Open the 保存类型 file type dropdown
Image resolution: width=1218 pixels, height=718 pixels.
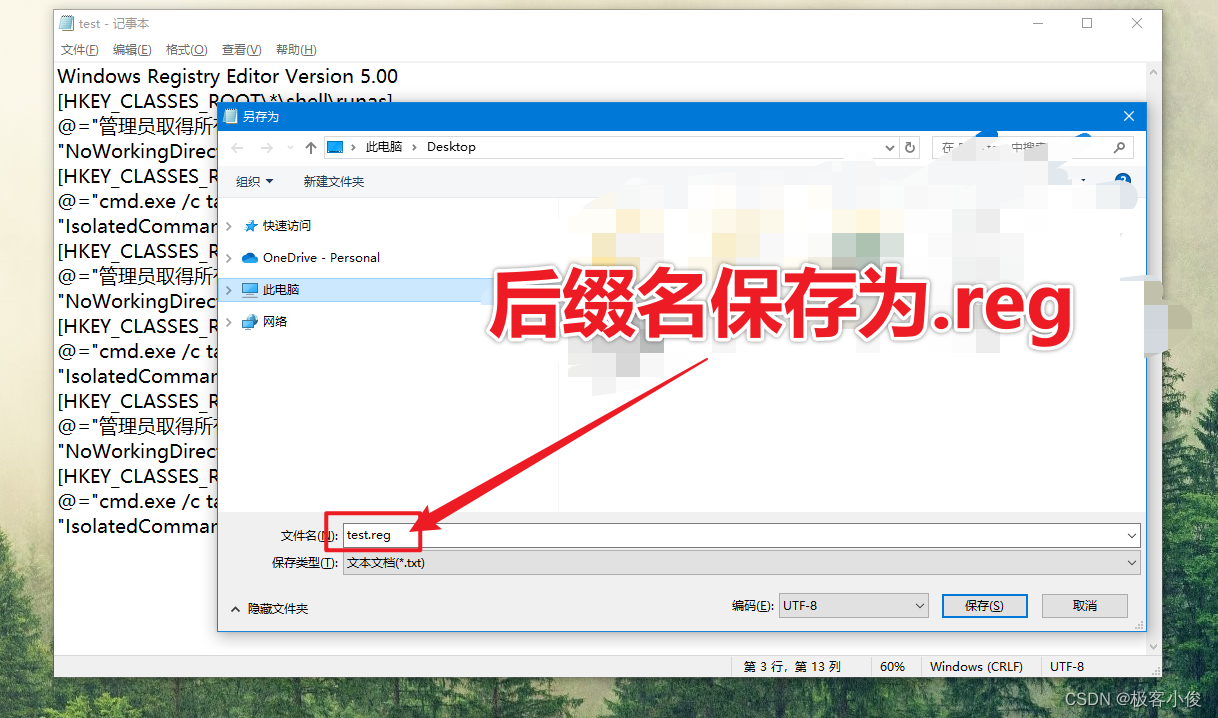point(1131,562)
